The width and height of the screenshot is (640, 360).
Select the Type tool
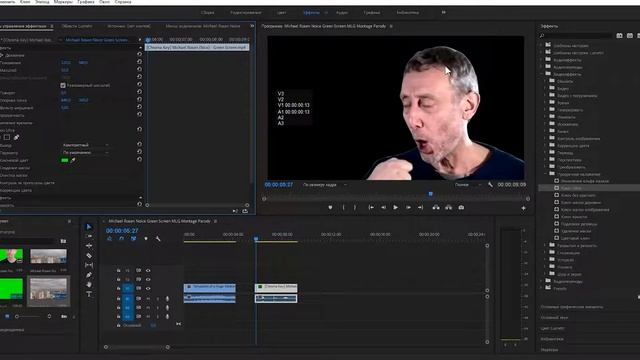89,294
